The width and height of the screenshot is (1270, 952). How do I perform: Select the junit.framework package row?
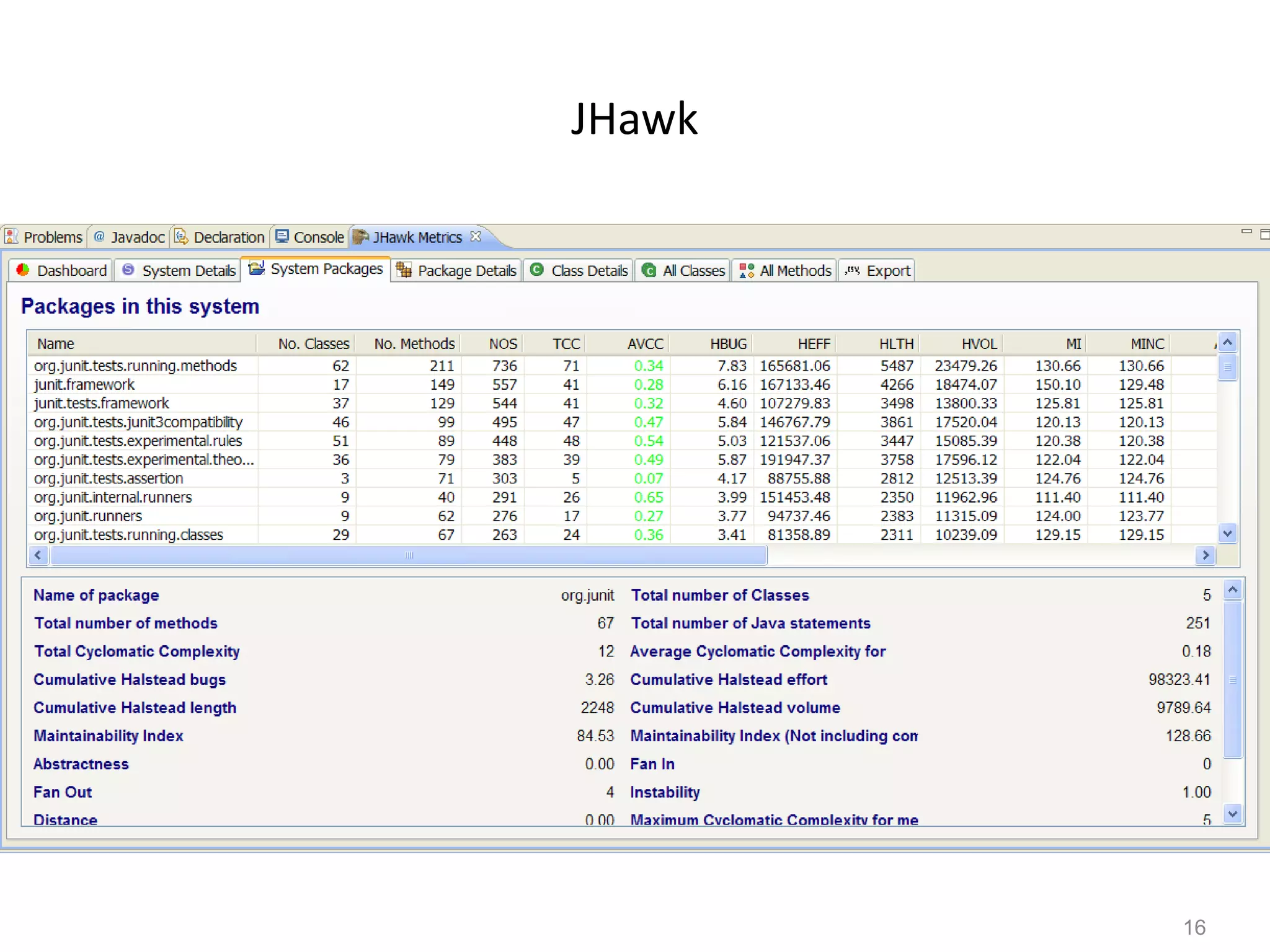coord(622,384)
